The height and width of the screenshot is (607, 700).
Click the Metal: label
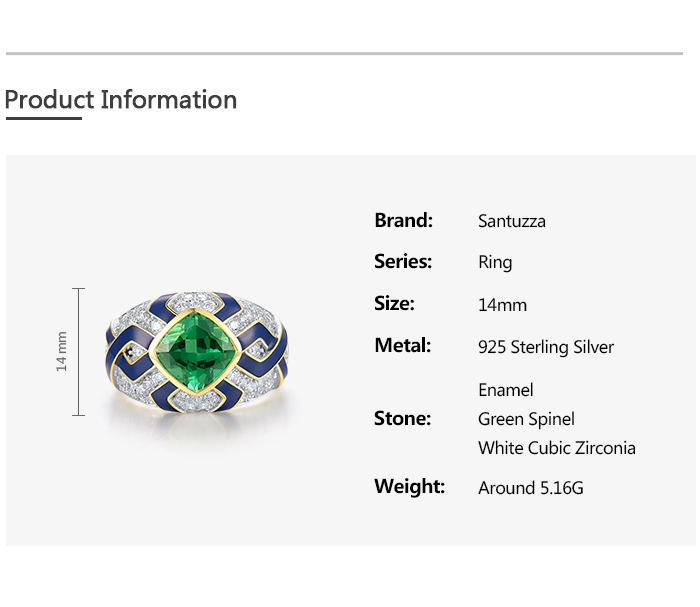(x=402, y=346)
